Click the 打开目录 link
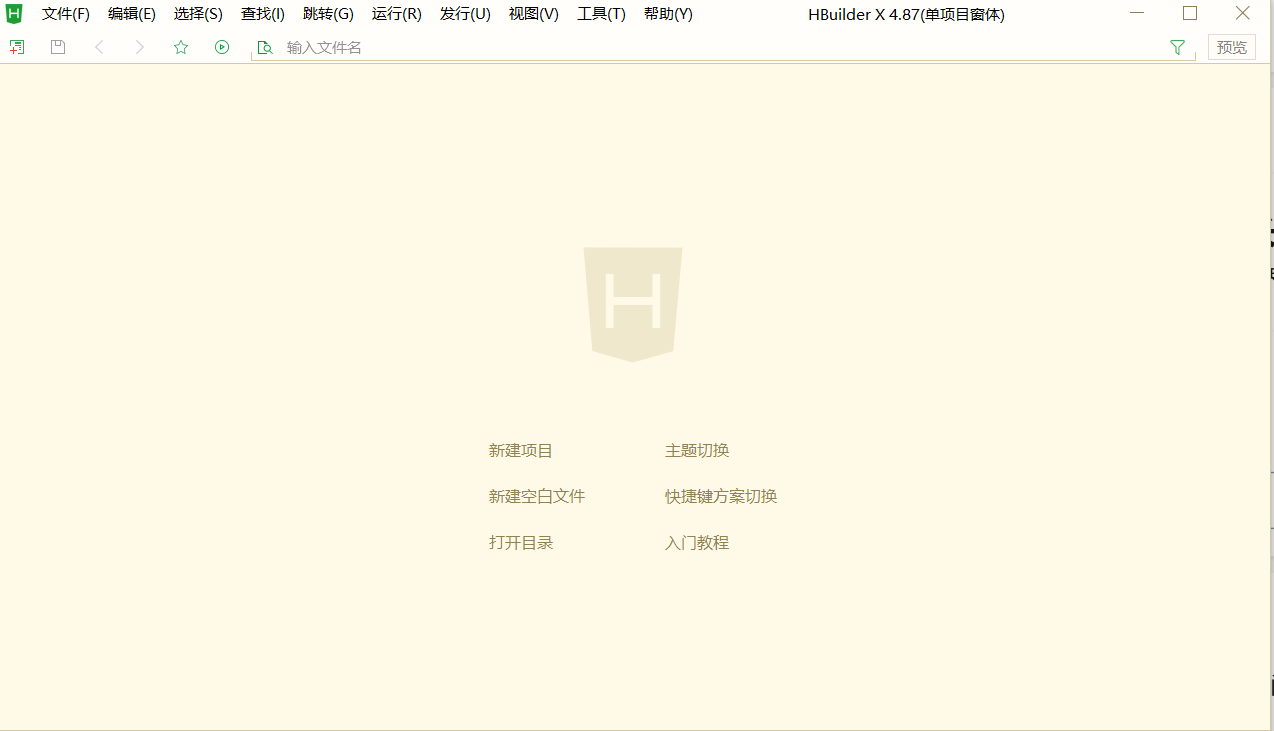This screenshot has width=1274, height=731. pos(520,543)
